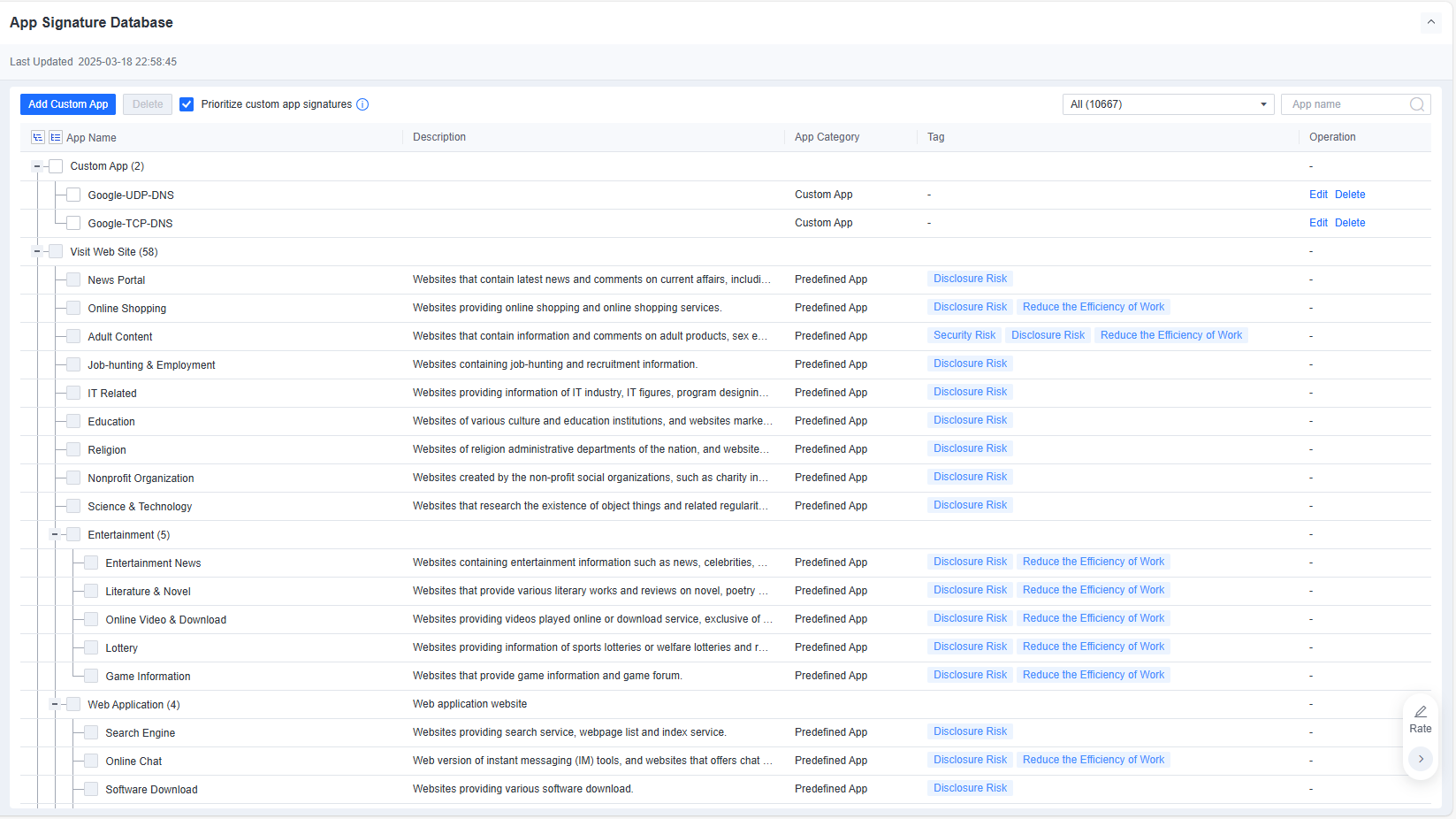Collapse the Entertainment (5) node
The image size is (1456, 819).
click(x=55, y=534)
